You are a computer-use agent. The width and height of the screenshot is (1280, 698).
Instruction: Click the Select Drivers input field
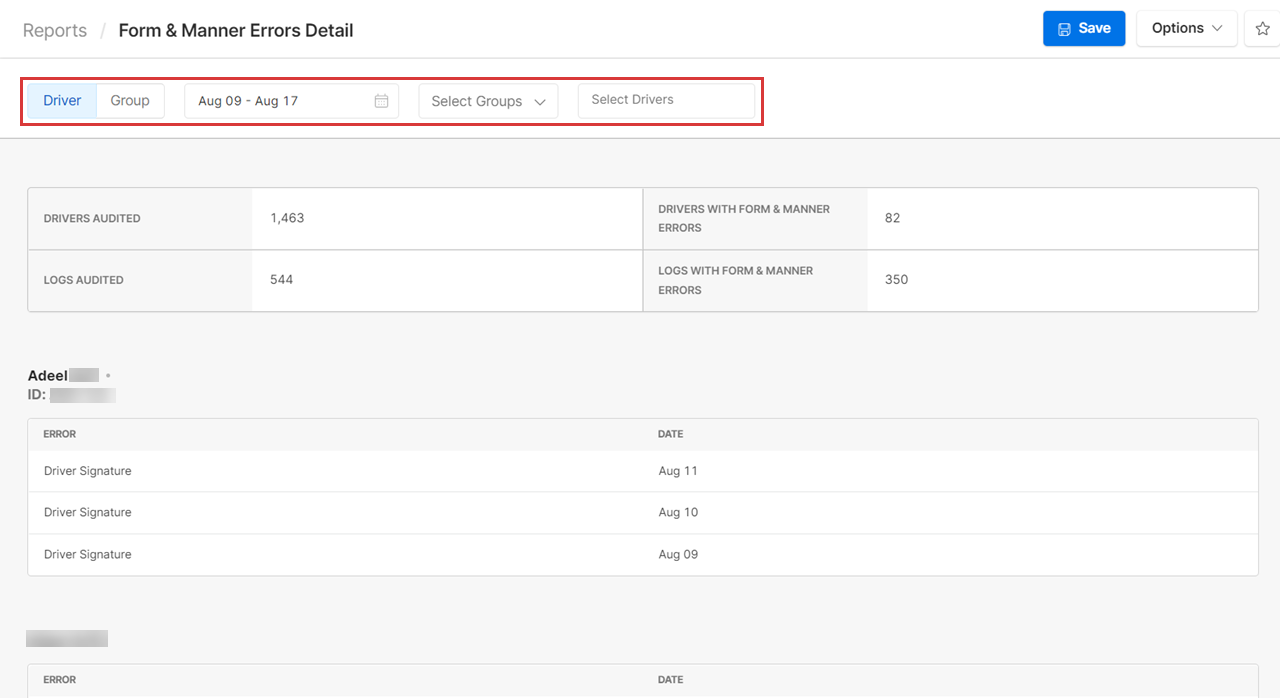666,100
